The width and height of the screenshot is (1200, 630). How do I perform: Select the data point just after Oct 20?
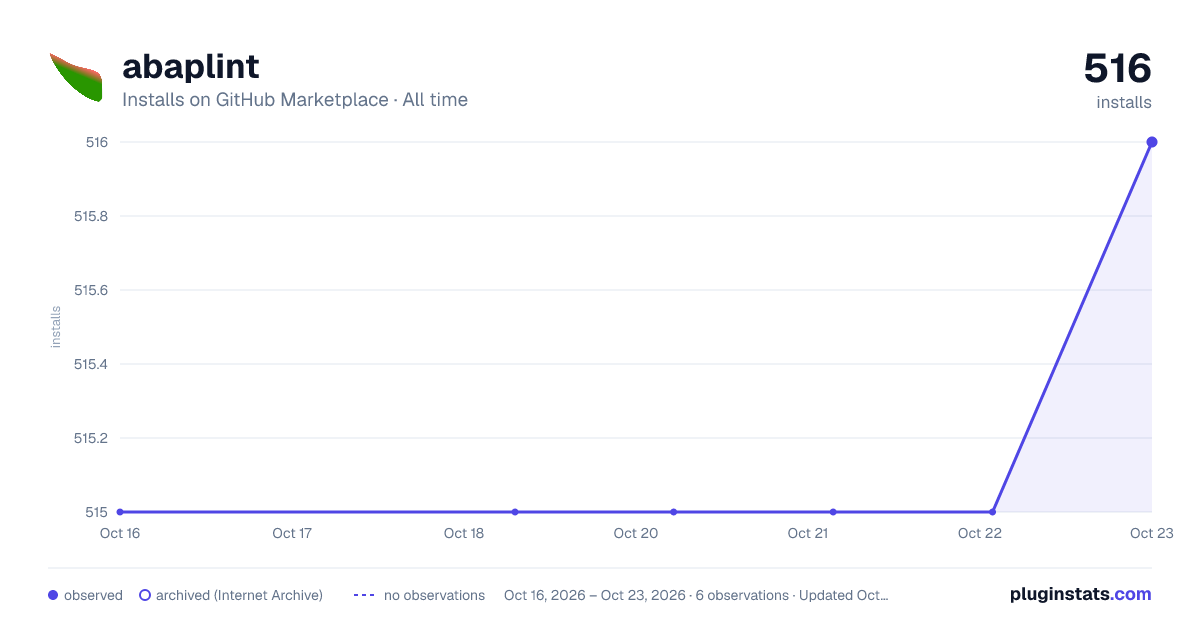click(674, 512)
